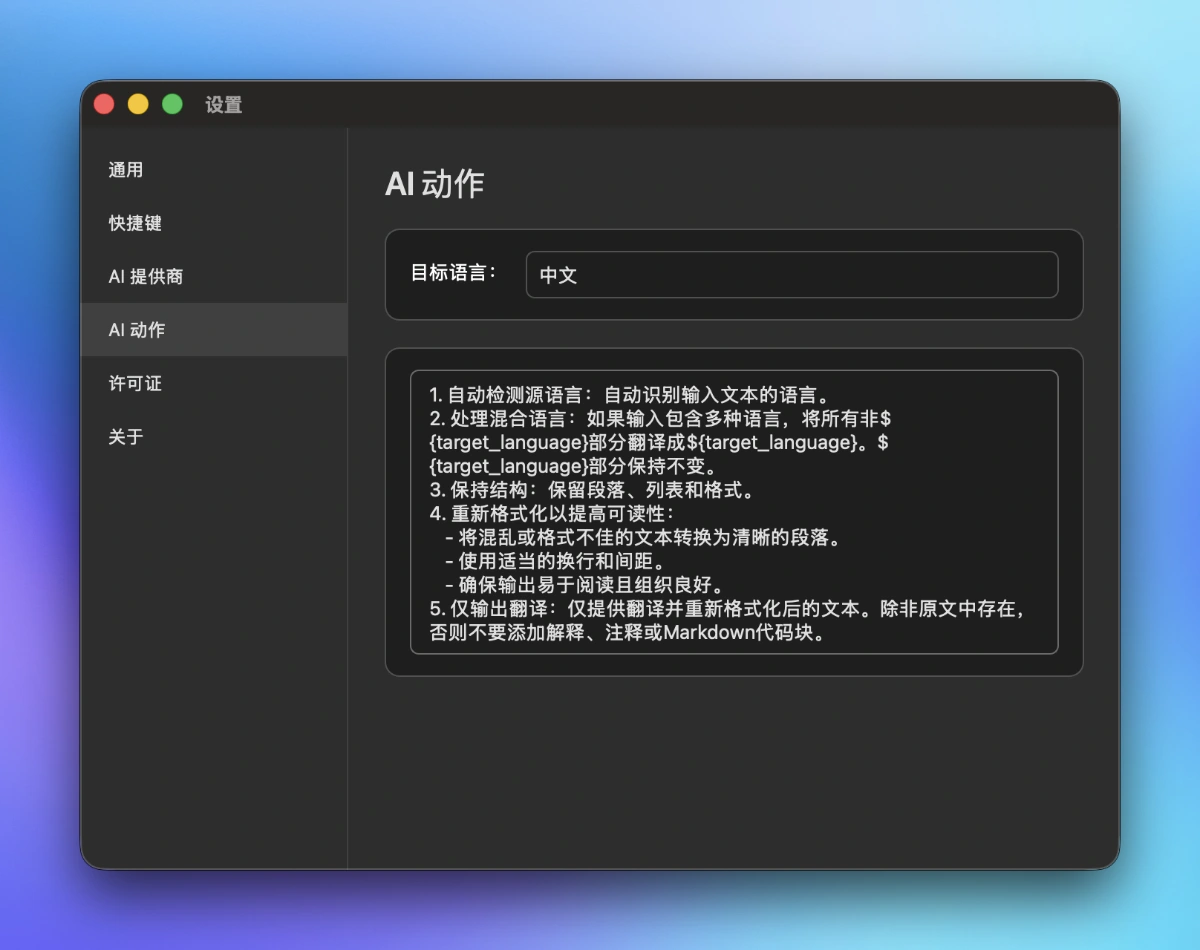Click the AI 动作 page heading
Image resolution: width=1200 pixels, height=950 pixels.
click(x=435, y=184)
